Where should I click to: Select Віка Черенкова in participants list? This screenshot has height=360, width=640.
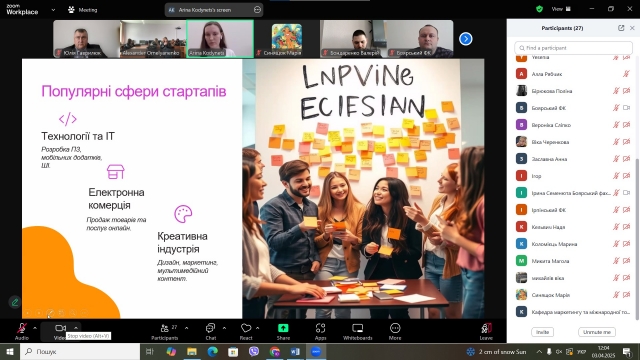[571, 142]
